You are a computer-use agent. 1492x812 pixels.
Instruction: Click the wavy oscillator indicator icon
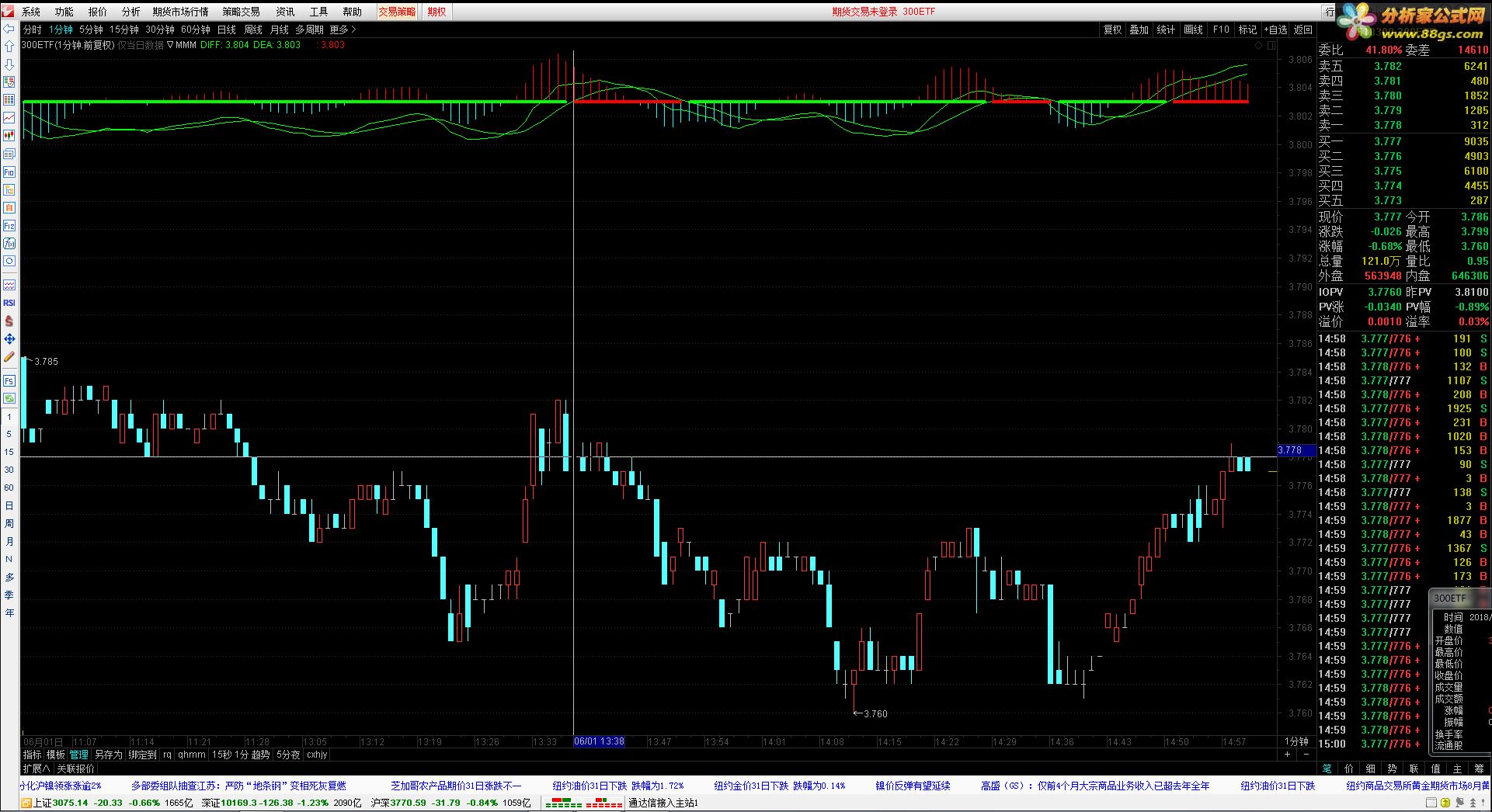[x=9, y=285]
